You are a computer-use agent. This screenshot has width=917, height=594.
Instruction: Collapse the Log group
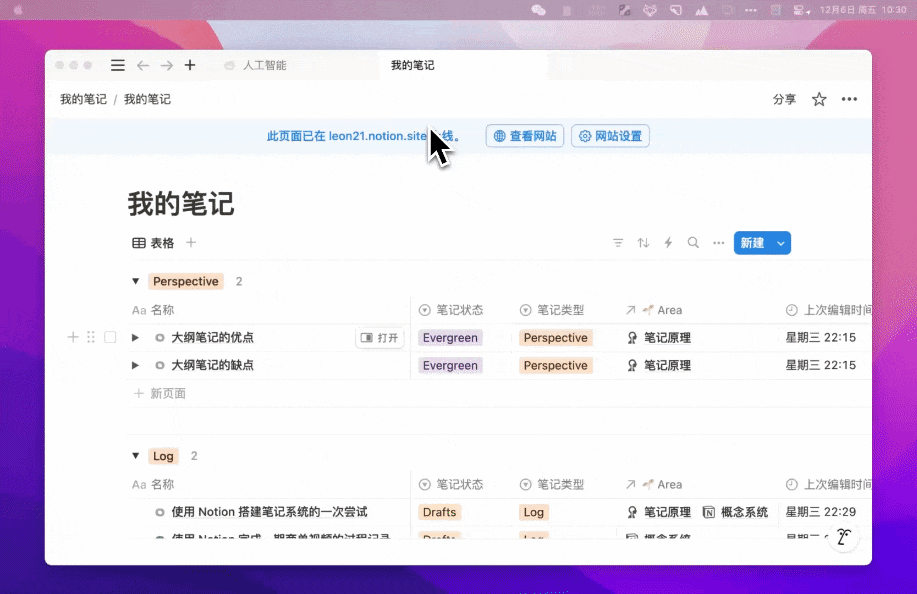coord(136,456)
